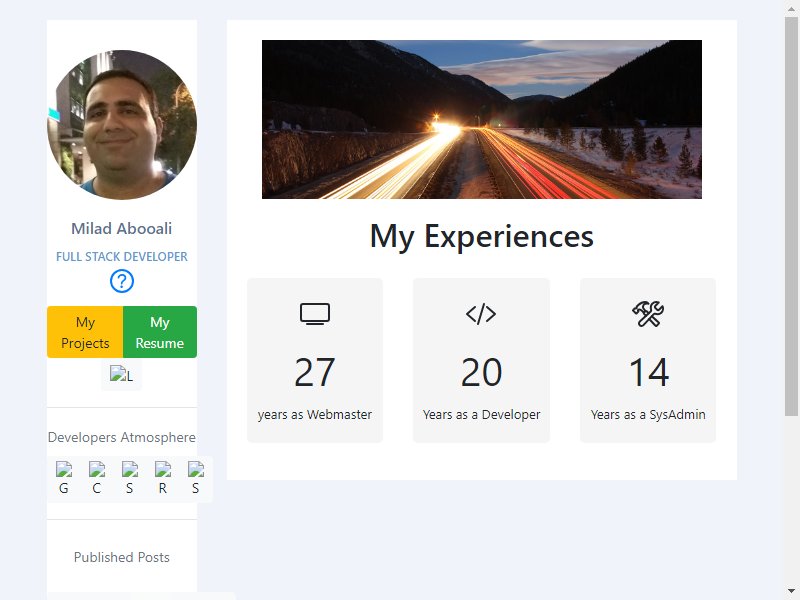Select the Years as a SysAdmin card
Screen dimensions: 800x600
(x=648, y=360)
